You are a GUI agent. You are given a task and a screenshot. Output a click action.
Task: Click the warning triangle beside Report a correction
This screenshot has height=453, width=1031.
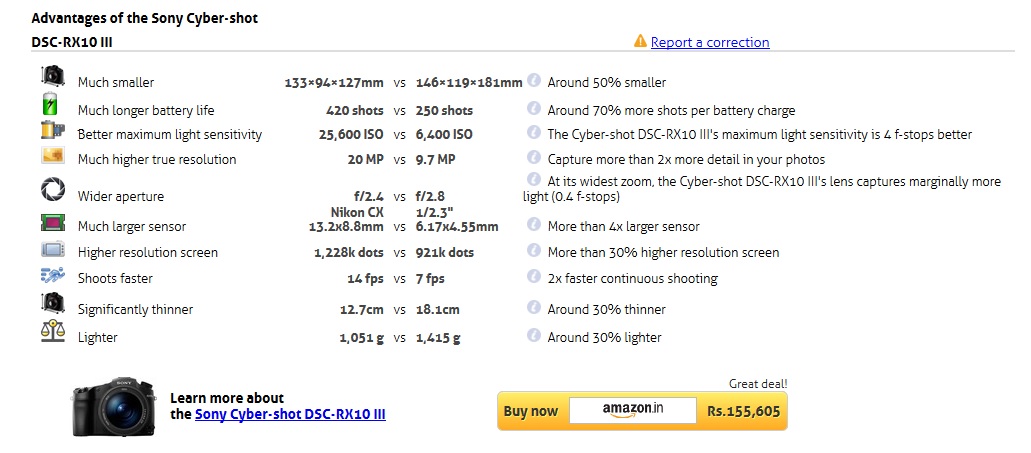(640, 41)
